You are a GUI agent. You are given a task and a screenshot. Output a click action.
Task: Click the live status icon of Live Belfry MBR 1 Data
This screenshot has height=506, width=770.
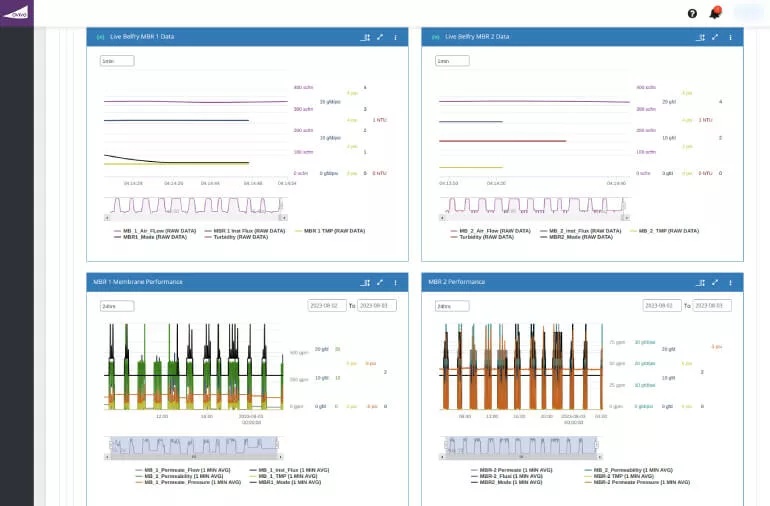click(100, 37)
